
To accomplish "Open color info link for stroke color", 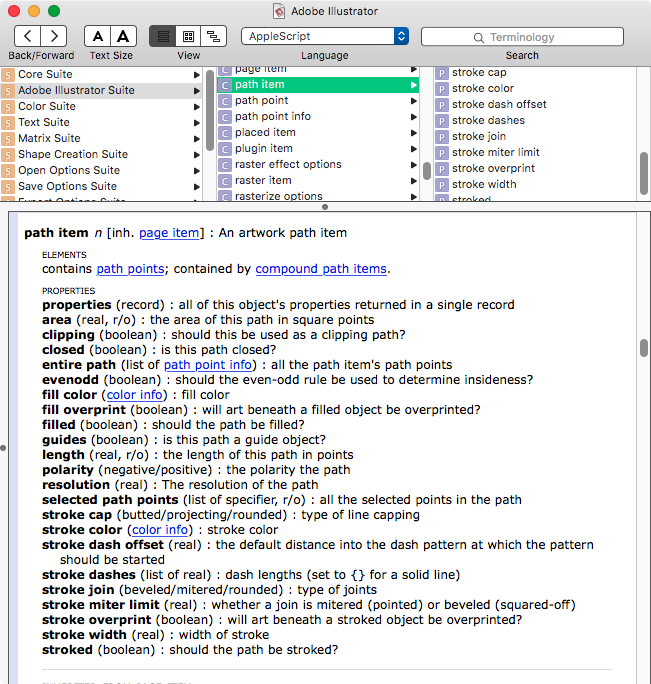I will click(x=160, y=530).
